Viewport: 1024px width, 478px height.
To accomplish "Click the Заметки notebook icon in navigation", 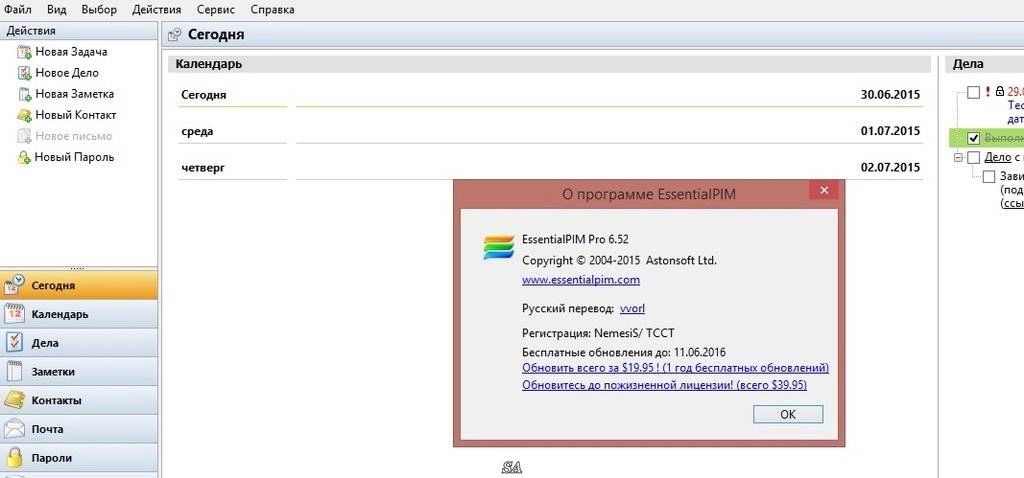I will pyautogui.click(x=14, y=372).
